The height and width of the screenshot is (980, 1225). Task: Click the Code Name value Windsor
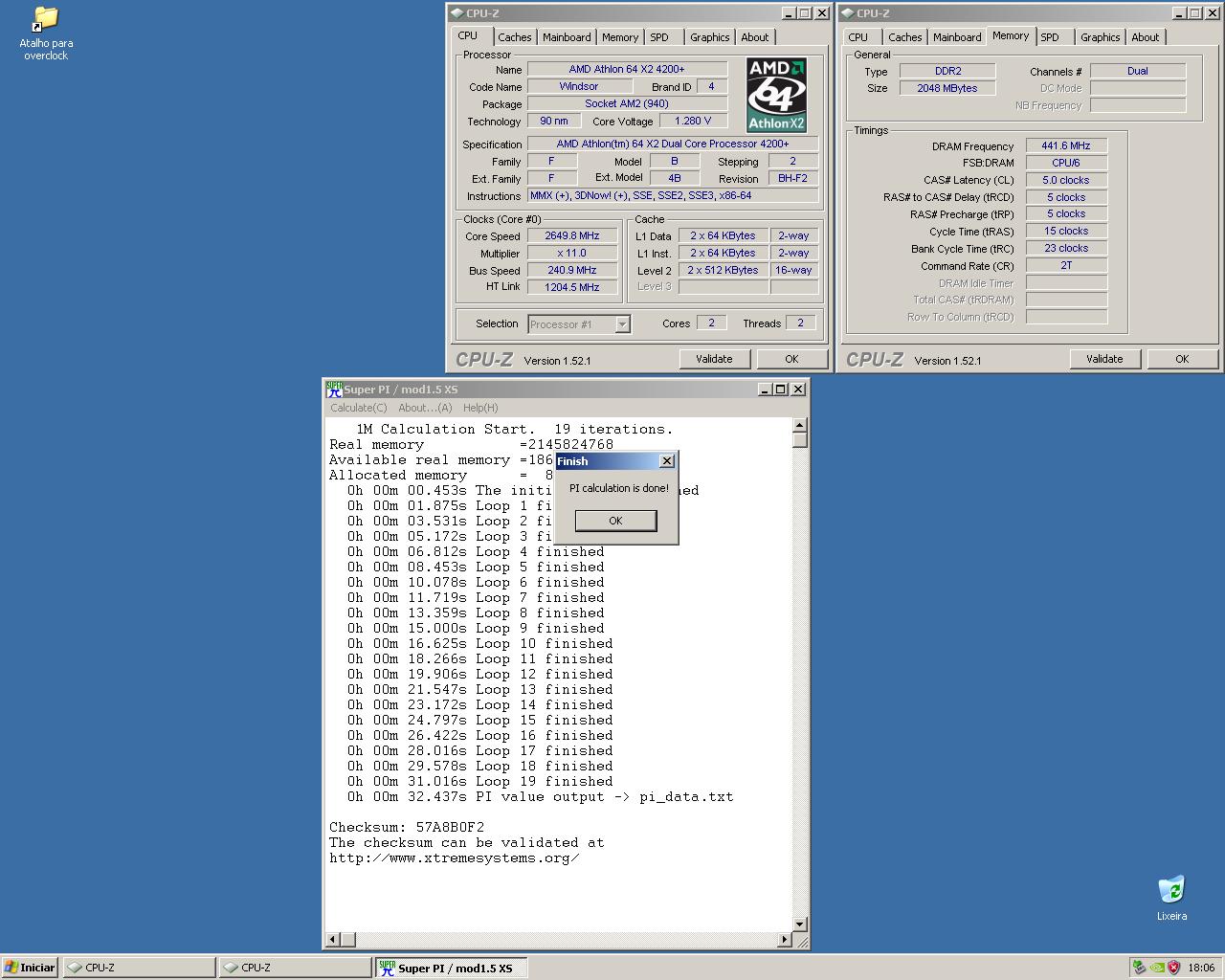579,86
